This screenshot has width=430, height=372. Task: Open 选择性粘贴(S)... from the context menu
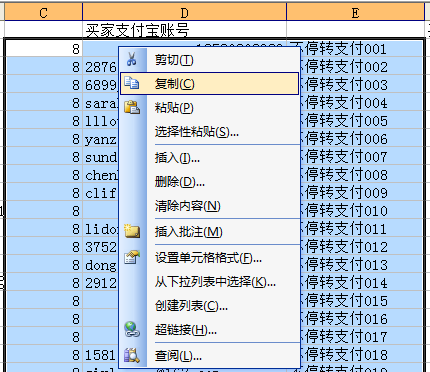(x=209, y=132)
